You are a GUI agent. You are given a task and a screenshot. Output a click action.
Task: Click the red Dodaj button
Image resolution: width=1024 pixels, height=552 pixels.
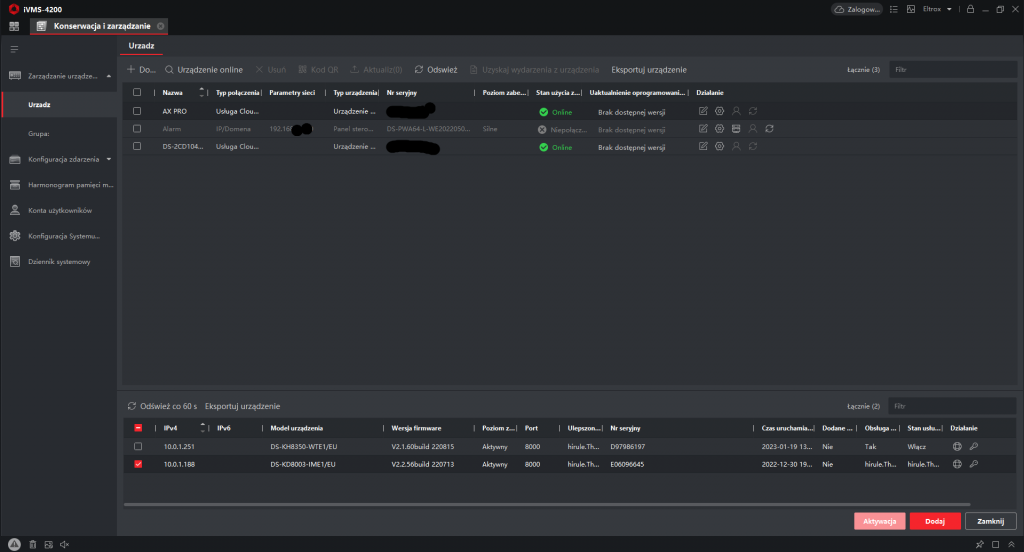pos(935,521)
